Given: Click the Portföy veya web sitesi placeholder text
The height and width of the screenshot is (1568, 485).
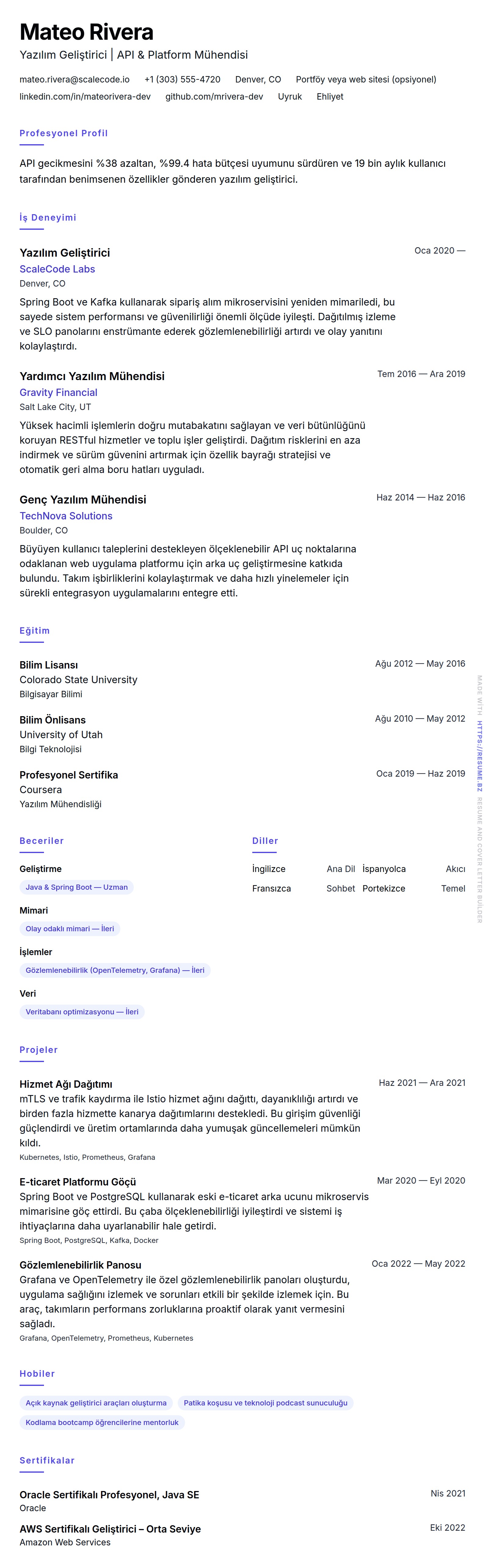Looking at the screenshot, I should coord(366,79).
